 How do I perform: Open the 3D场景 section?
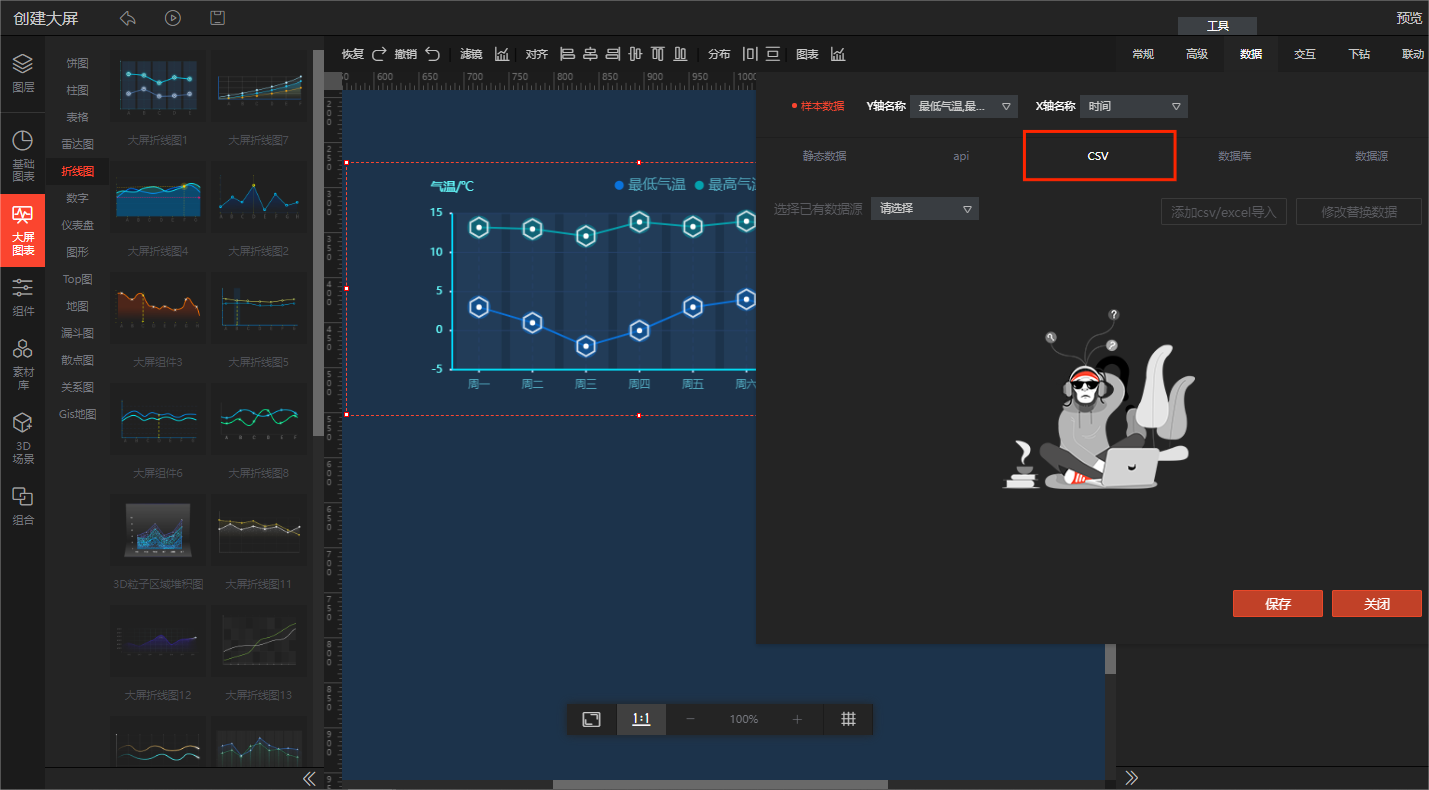pos(22,439)
